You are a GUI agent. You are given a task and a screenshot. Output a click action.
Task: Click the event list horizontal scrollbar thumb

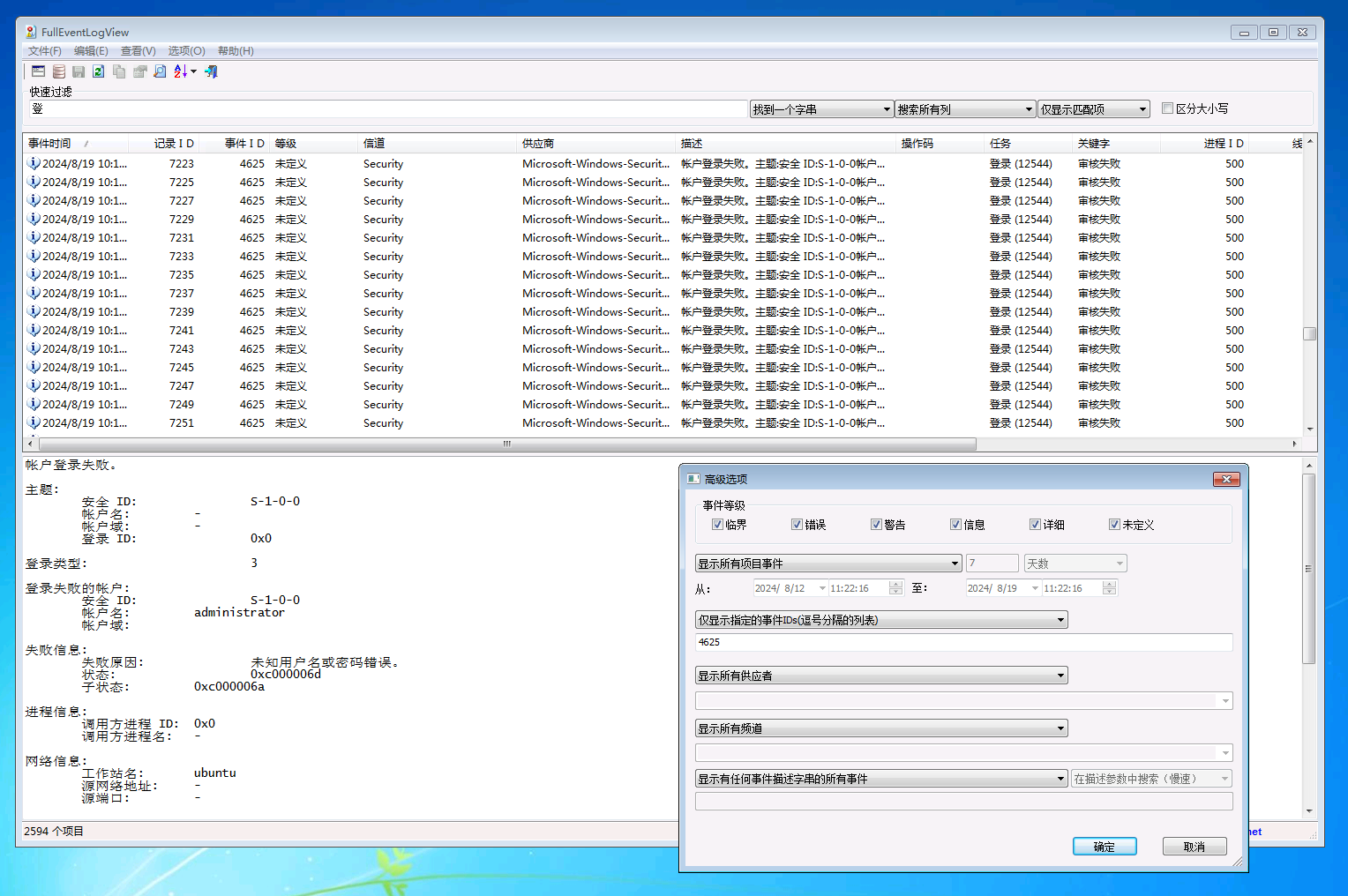[507, 444]
